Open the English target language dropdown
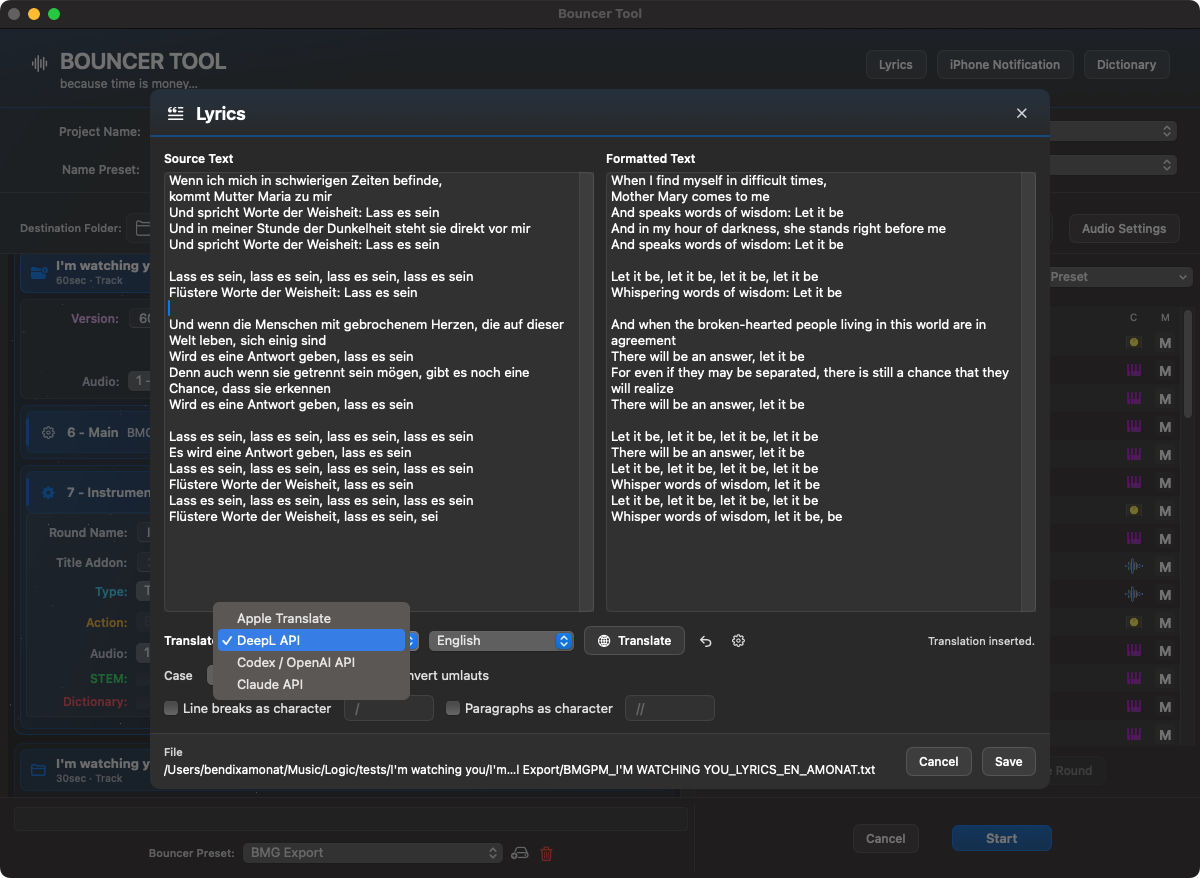The image size is (1200, 878). [x=501, y=641]
